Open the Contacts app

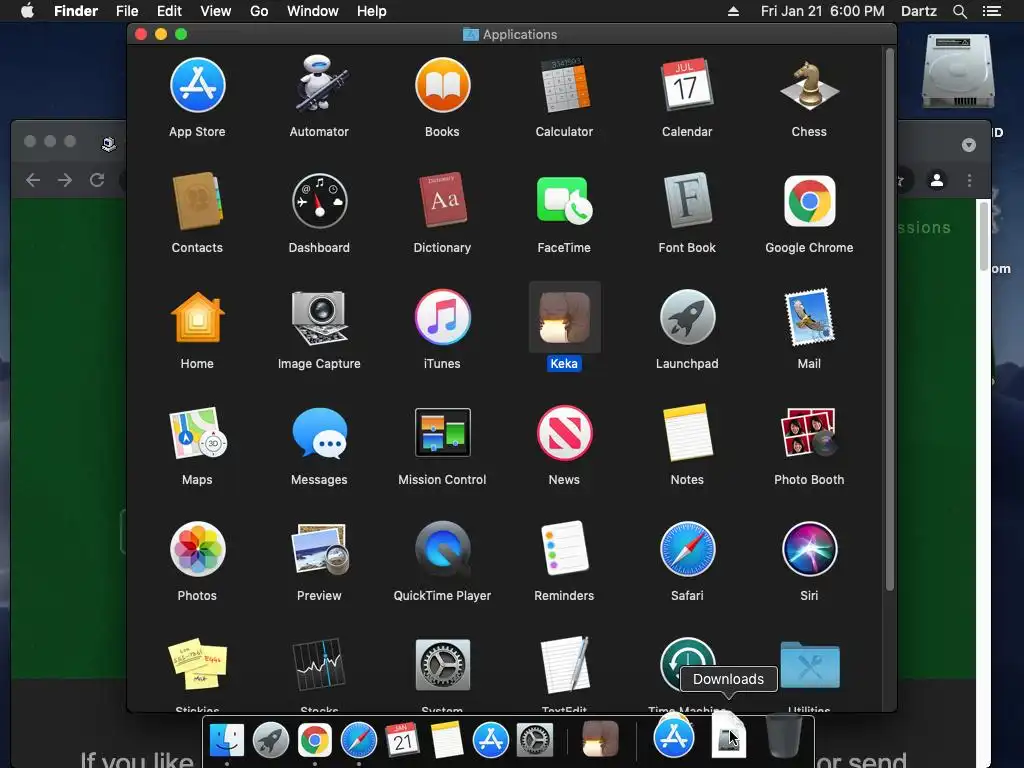click(197, 201)
